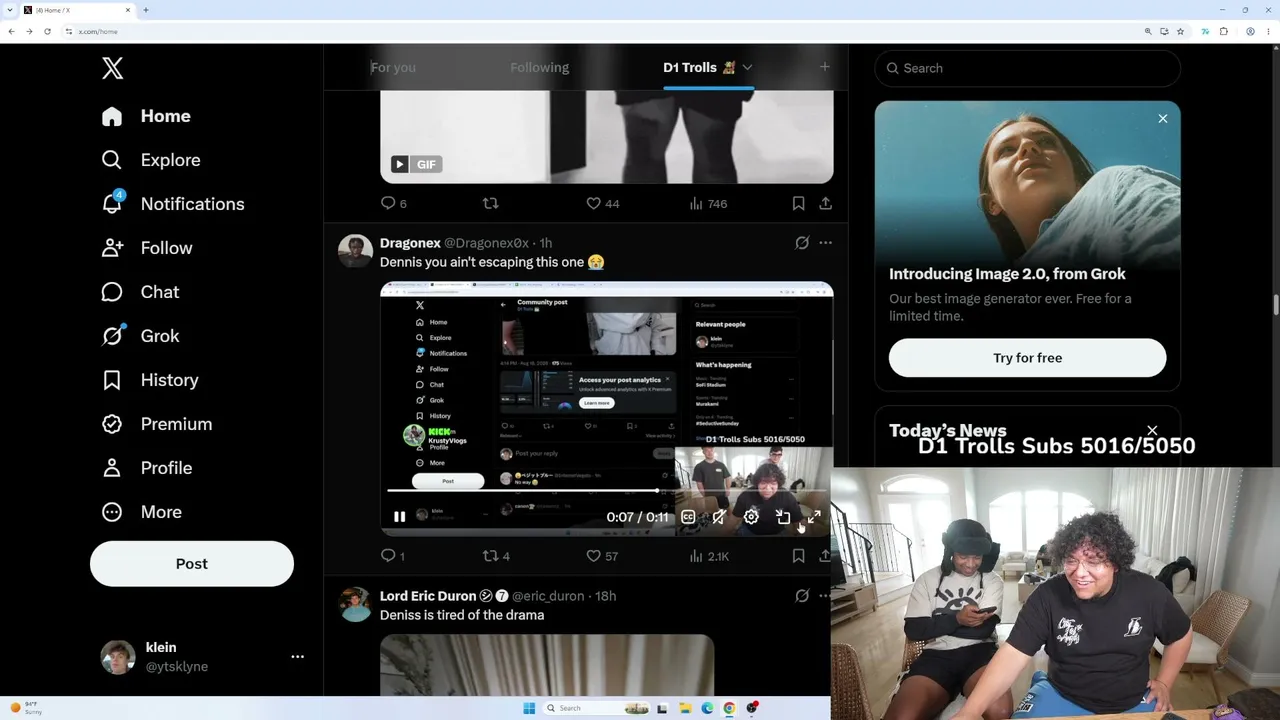Enter fullscreen for the video player
1280x720 pixels.
pyautogui.click(x=814, y=517)
